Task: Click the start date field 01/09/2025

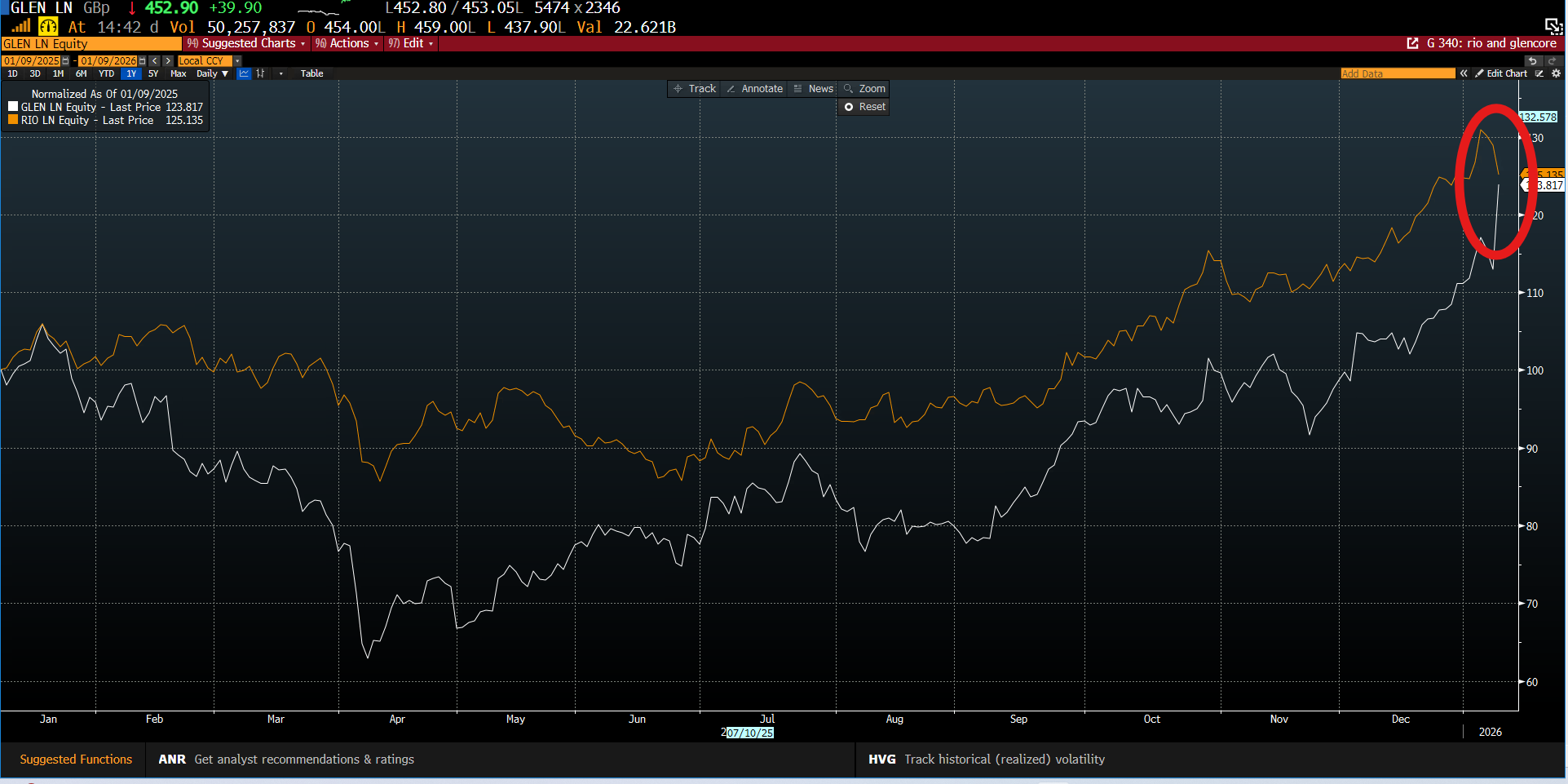Action: pos(31,61)
